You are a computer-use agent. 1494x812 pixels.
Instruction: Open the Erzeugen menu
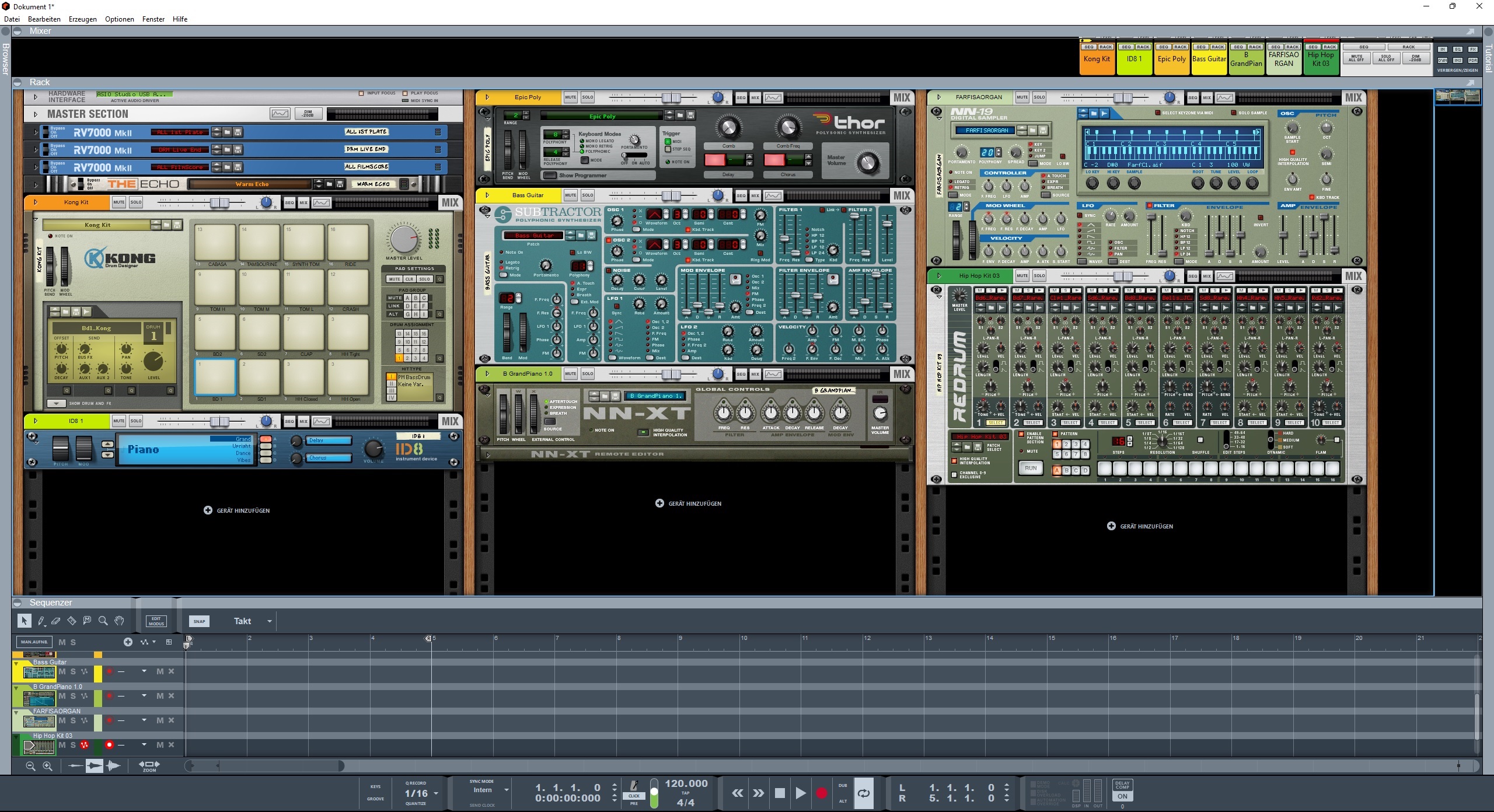click(83, 19)
